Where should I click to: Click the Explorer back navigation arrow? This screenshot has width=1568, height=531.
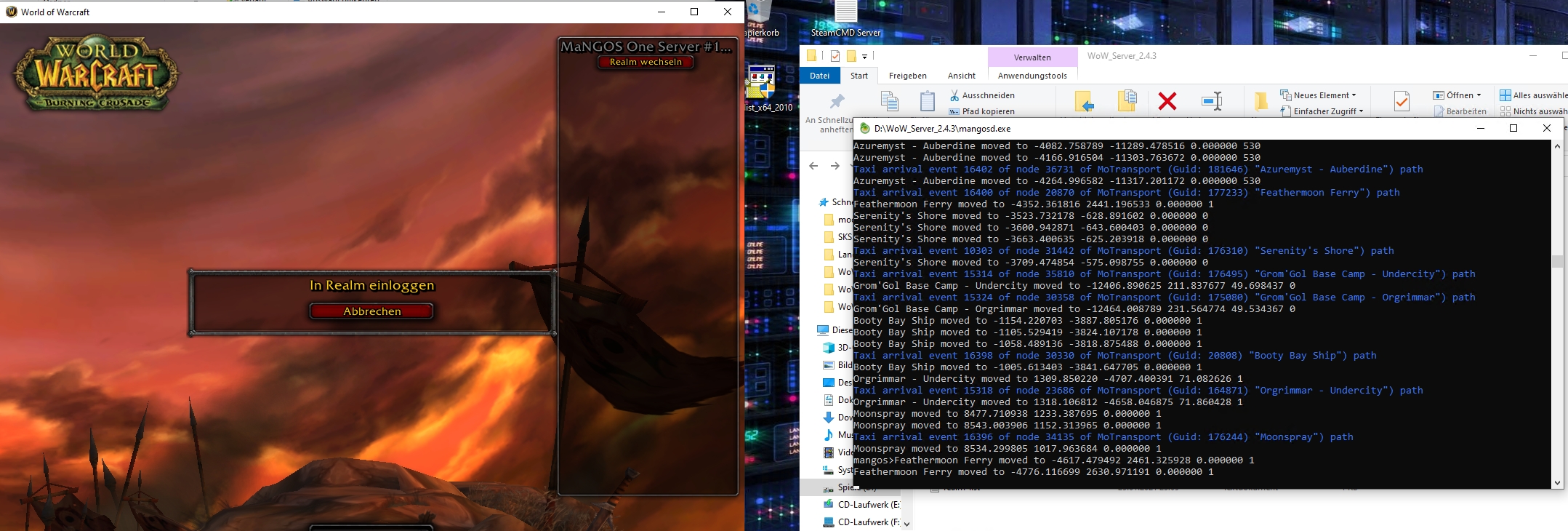pos(813,166)
